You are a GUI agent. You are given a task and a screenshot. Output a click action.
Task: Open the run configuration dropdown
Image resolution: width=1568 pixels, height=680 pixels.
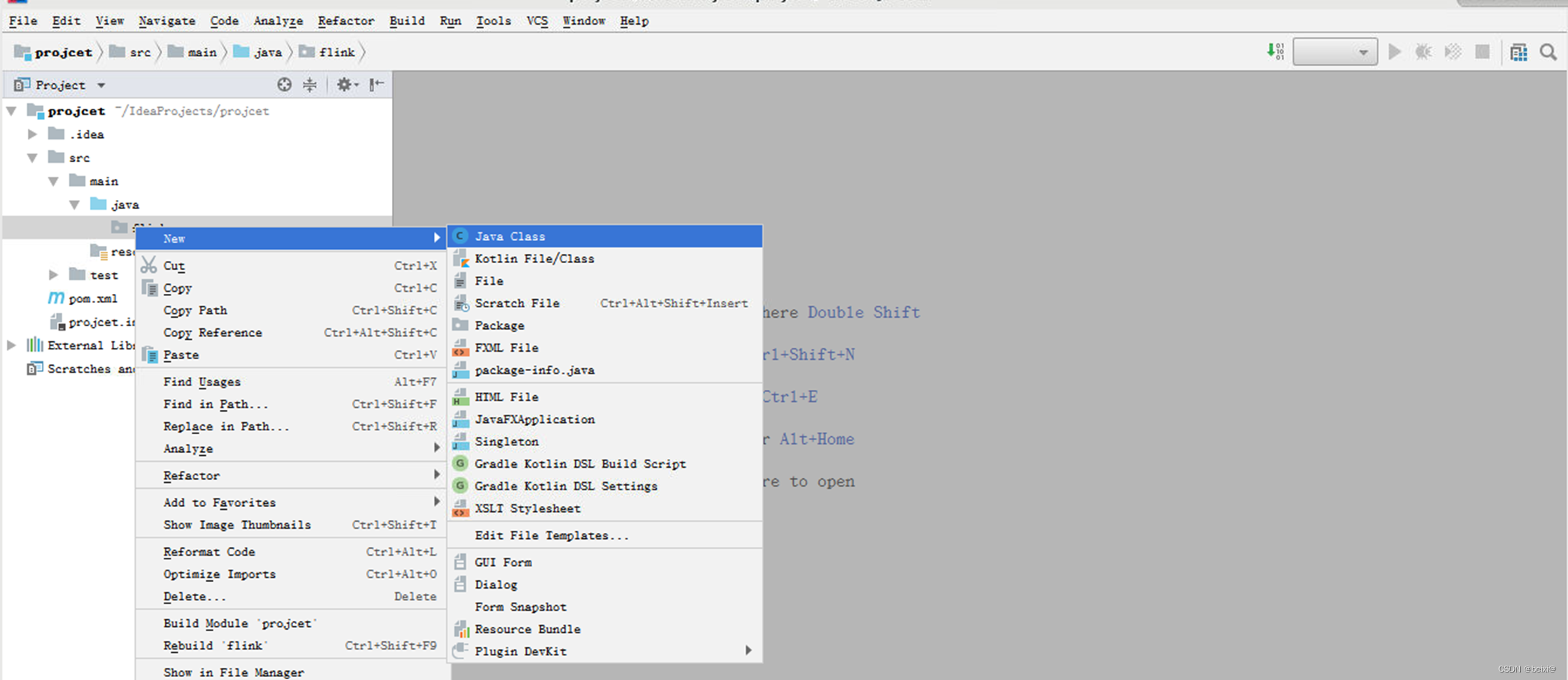click(1335, 52)
